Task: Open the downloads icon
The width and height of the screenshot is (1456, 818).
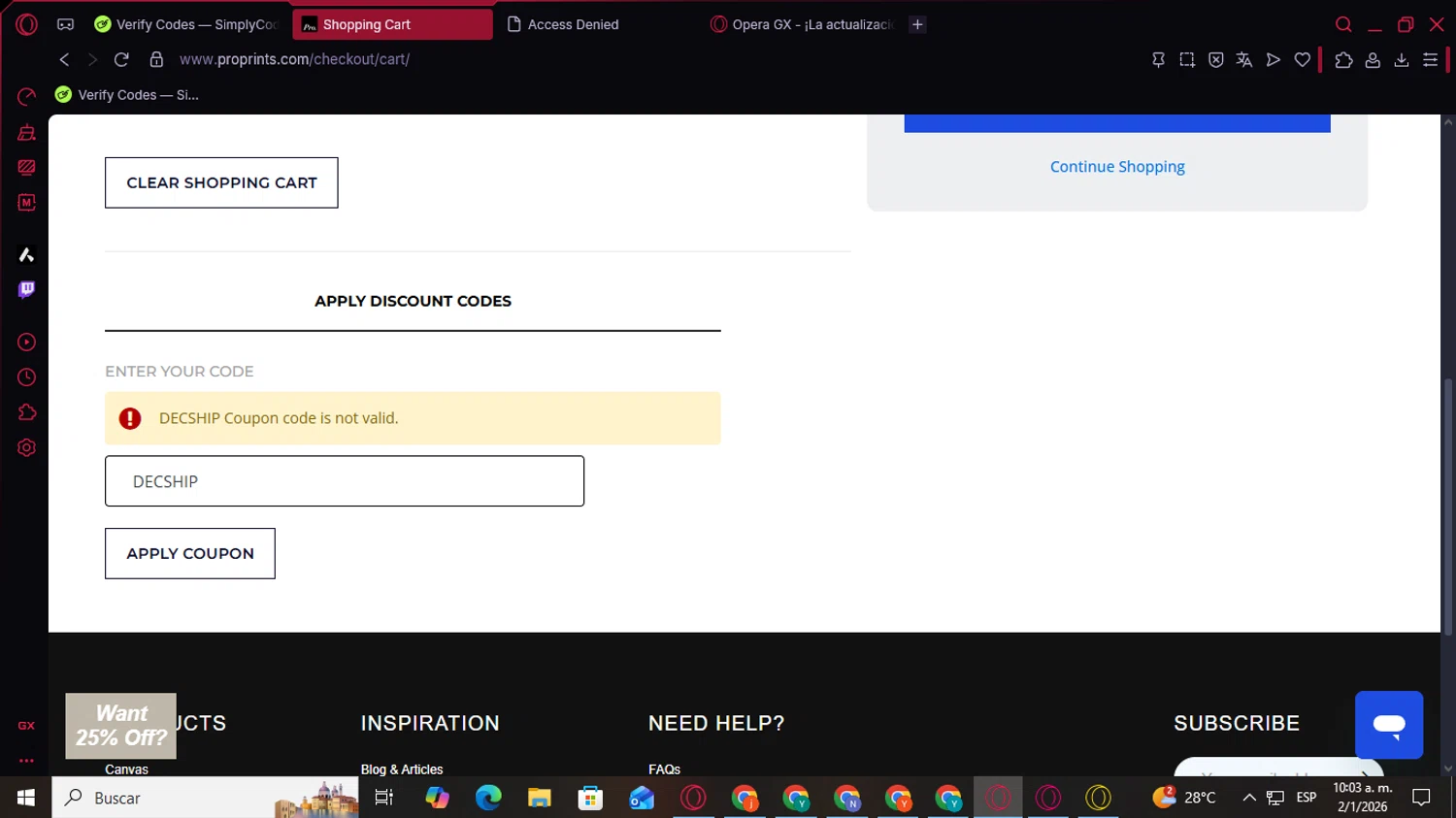Action: (x=1402, y=60)
